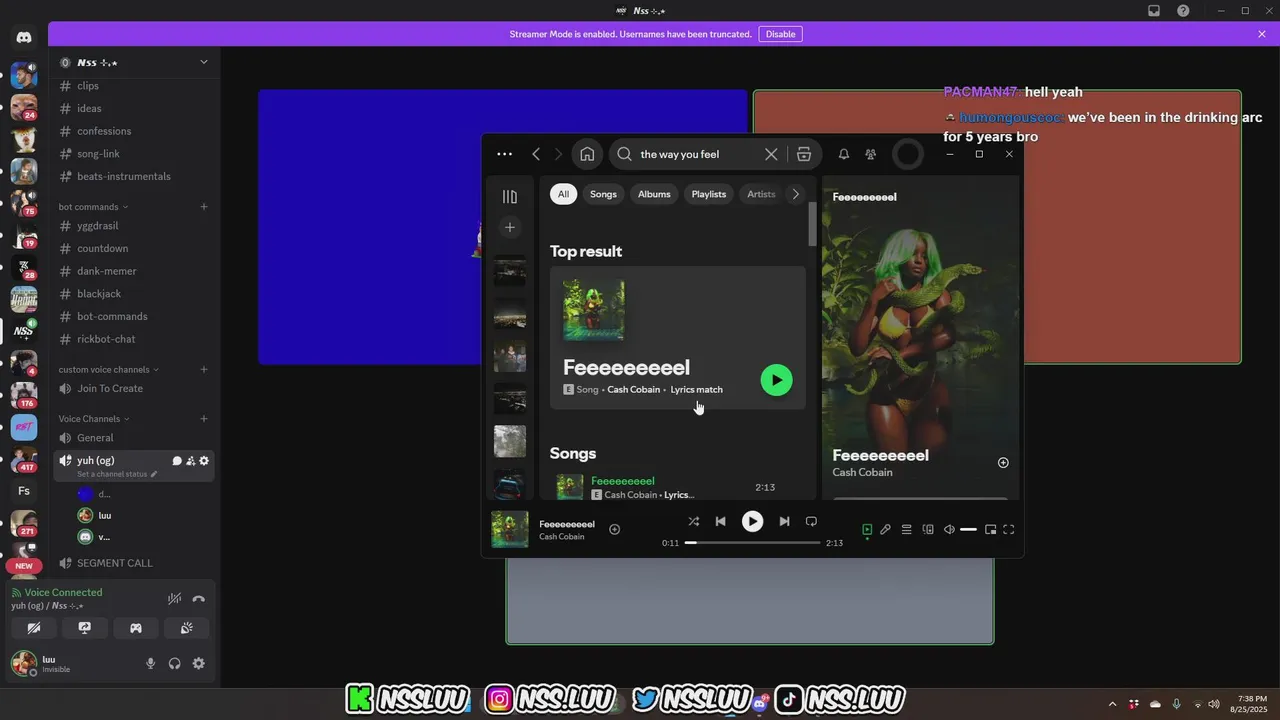
Task: Open chat for yuh (og) voice channel
Action: pyautogui.click(x=176, y=461)
